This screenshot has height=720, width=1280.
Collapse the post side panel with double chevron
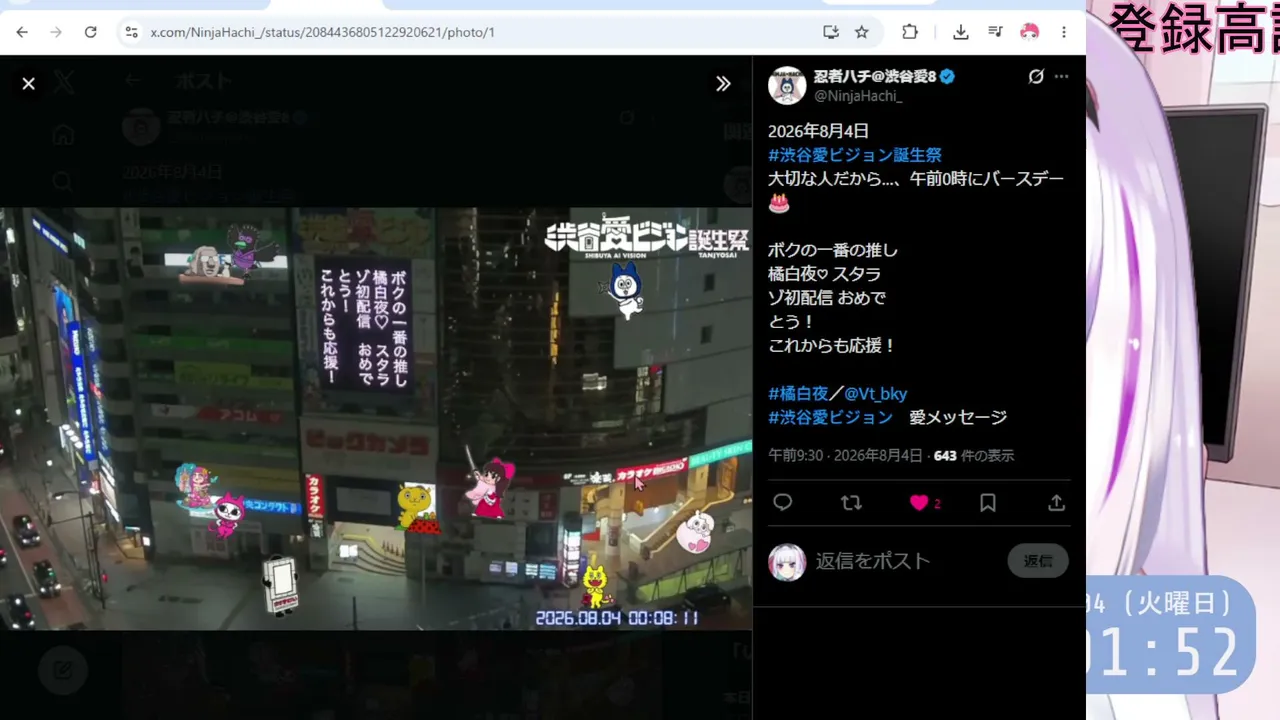tap(723, 84)
